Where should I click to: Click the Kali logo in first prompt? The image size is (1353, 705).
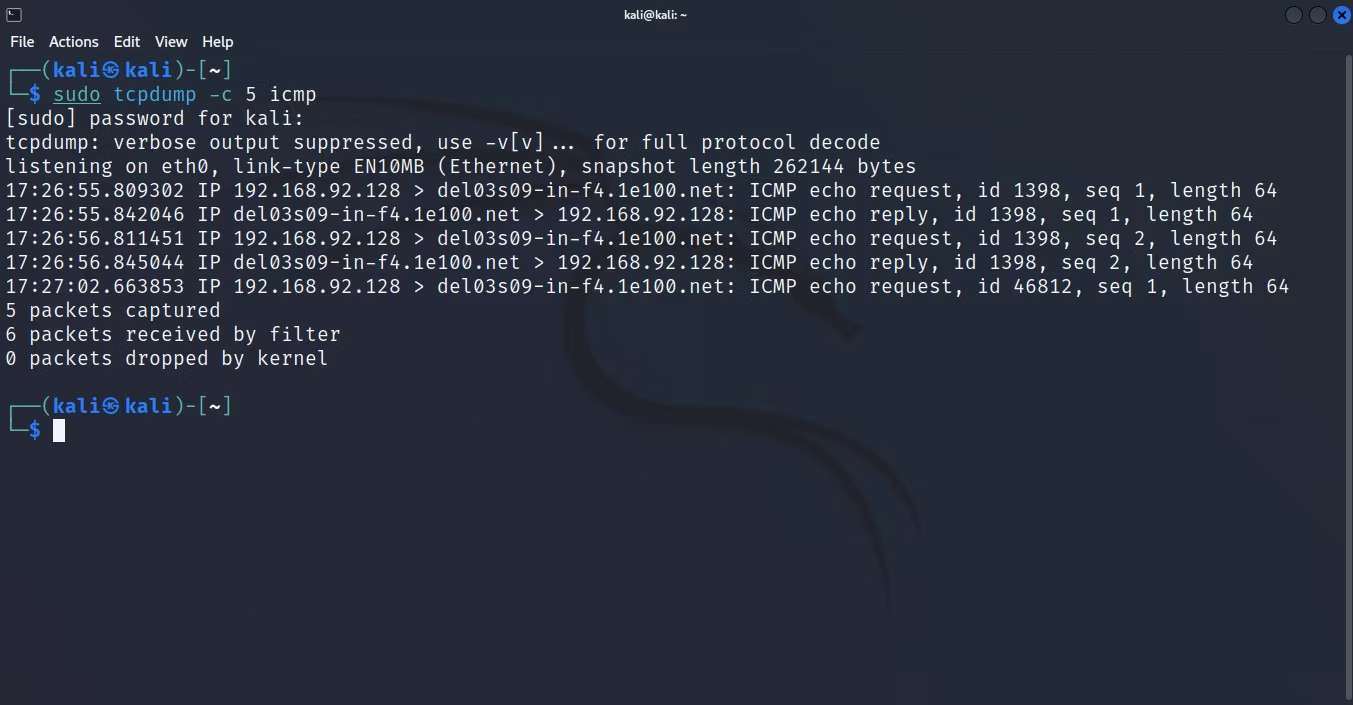[111, 70]
